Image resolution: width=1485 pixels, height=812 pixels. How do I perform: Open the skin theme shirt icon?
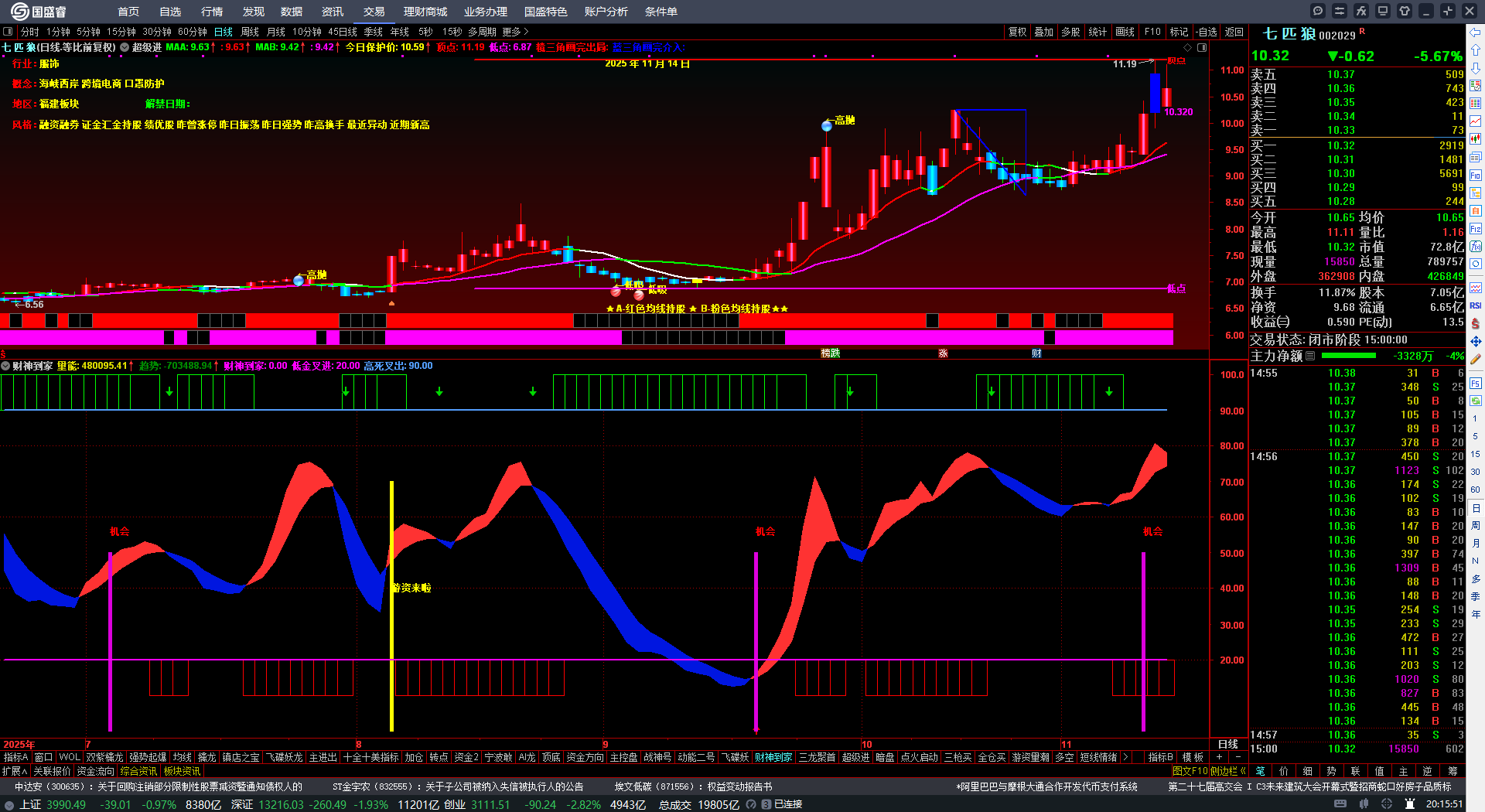pyautogui.click(x=1405, y=11)
